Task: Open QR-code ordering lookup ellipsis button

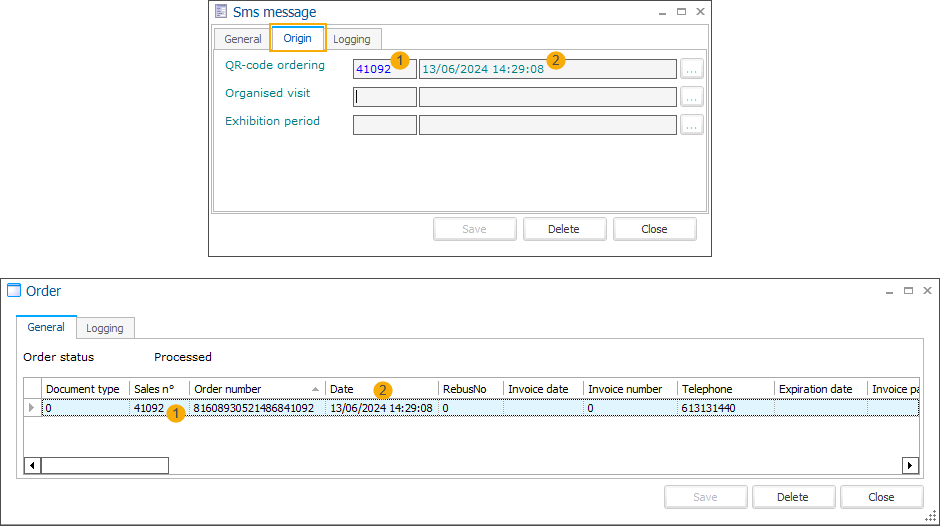Action: pos(692,69)
